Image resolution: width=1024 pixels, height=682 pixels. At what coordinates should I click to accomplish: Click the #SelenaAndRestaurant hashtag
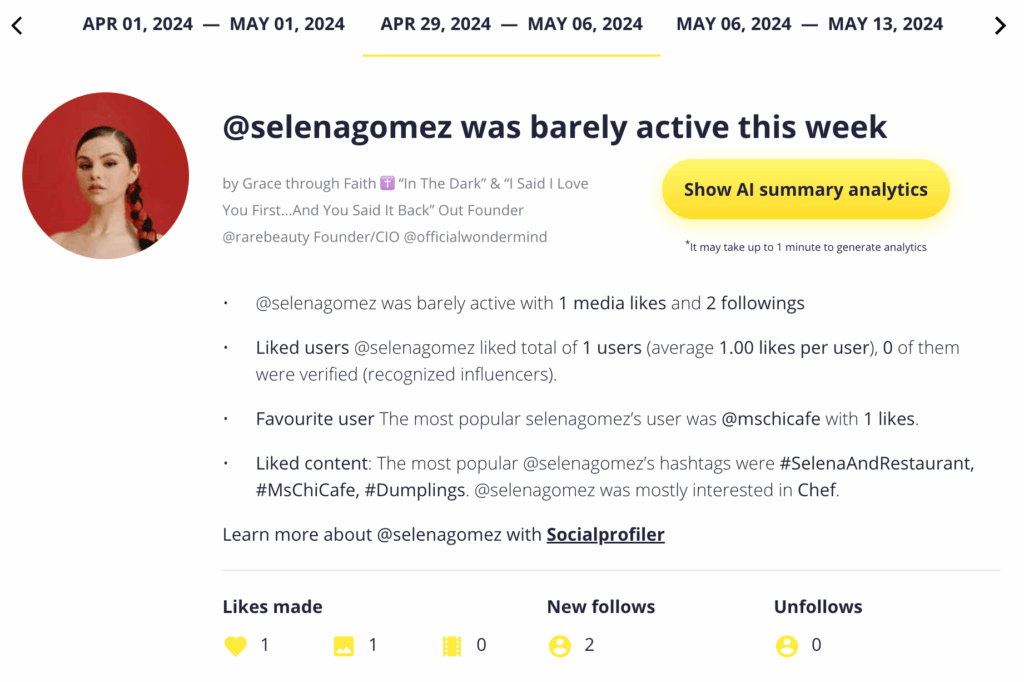876,463
